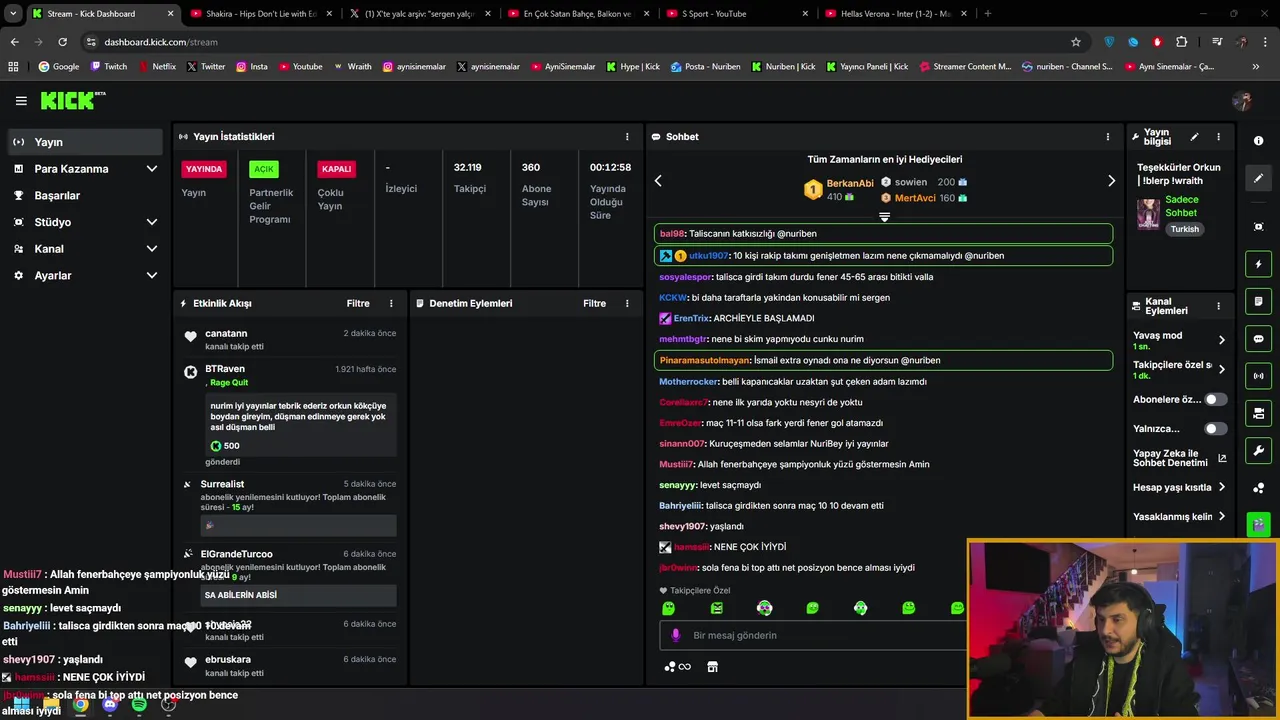Pick the first green blob emote
Screen dimensions: 1280x720
[668, 608]
